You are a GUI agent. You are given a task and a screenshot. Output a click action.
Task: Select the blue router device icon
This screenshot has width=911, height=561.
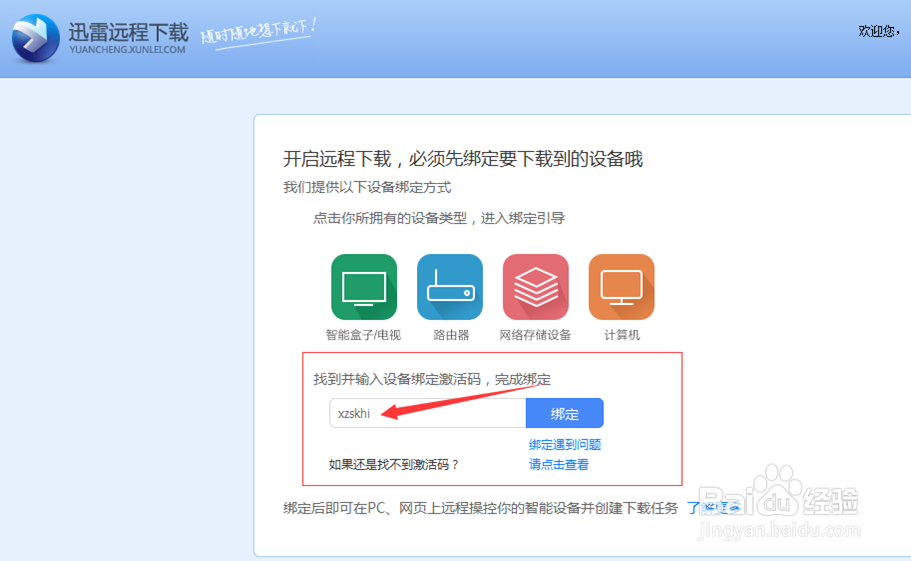click(450, 287)
